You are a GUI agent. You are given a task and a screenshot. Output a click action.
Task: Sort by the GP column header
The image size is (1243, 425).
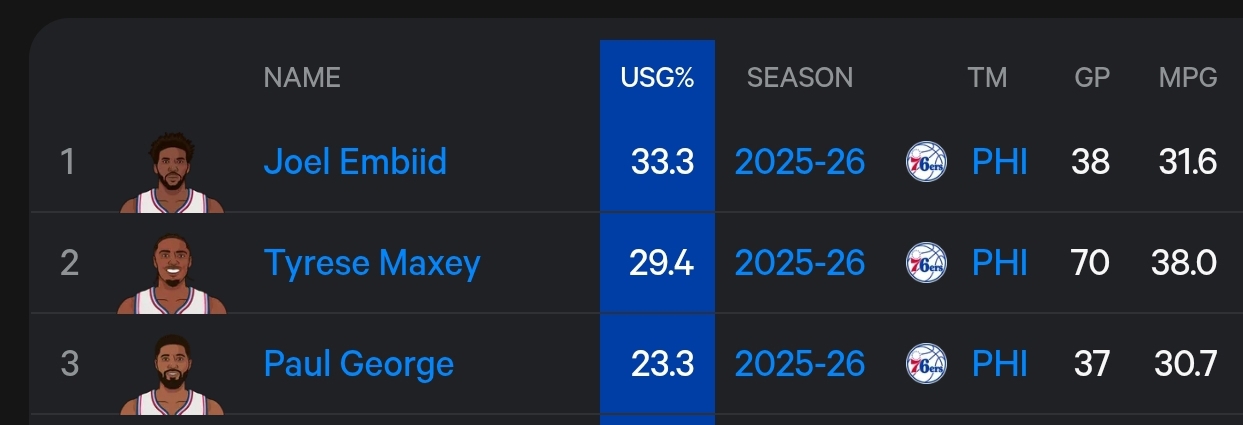[1092, 77]
